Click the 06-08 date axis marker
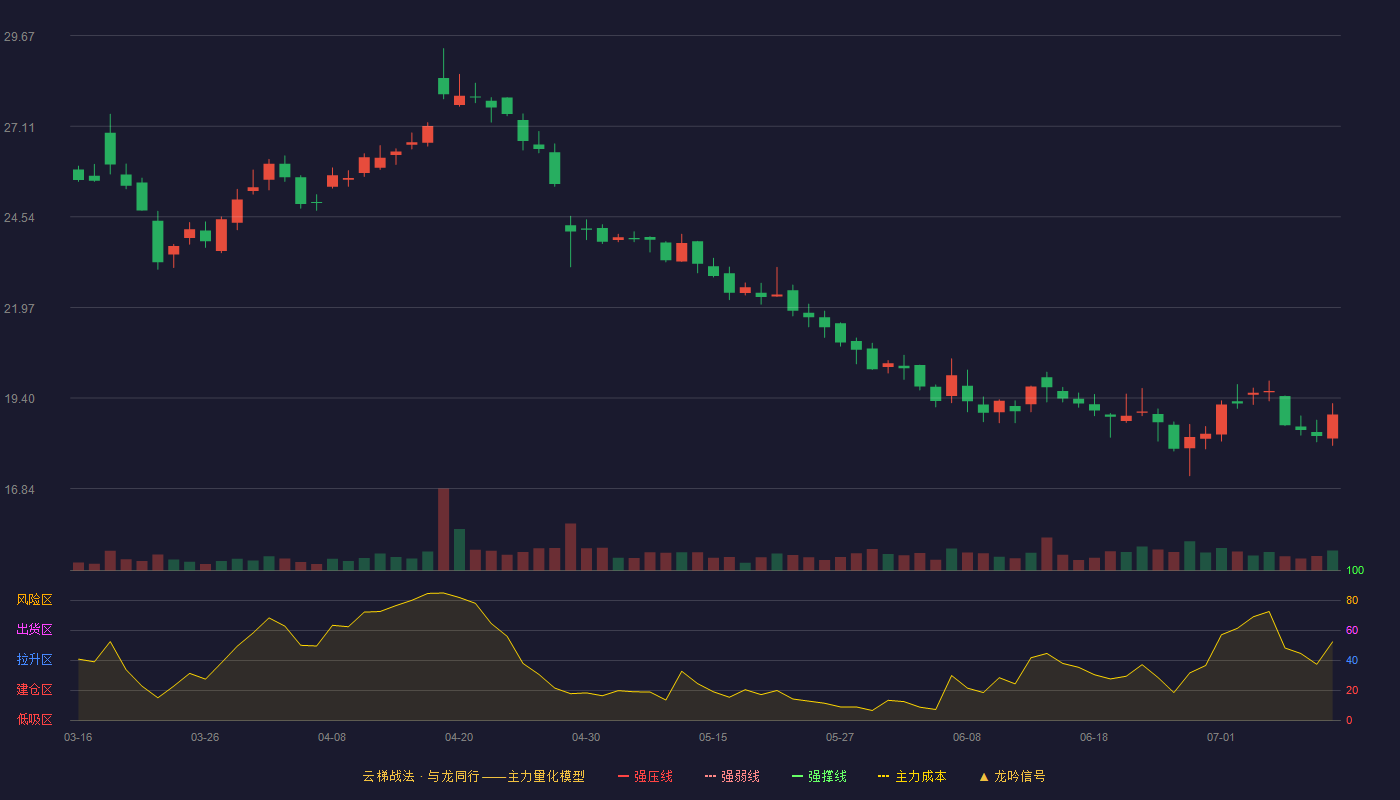This screenshot has height=800, width=1400. pos(967,737)
